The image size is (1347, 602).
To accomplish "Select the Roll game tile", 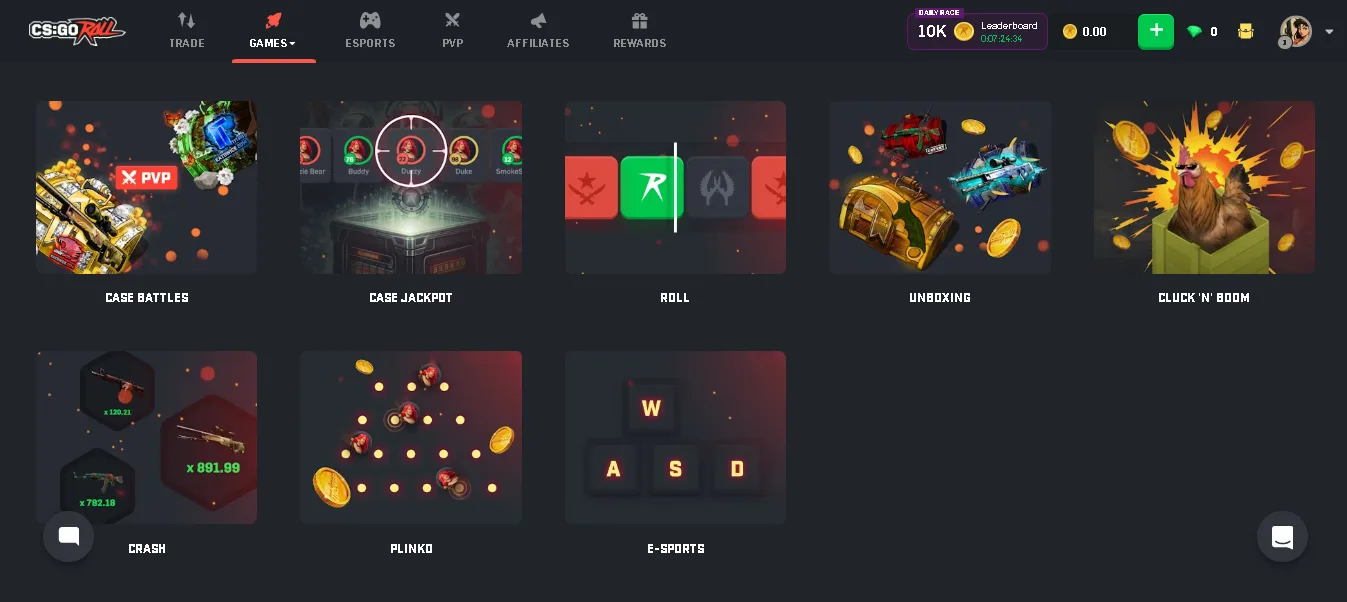I will 675,187.
